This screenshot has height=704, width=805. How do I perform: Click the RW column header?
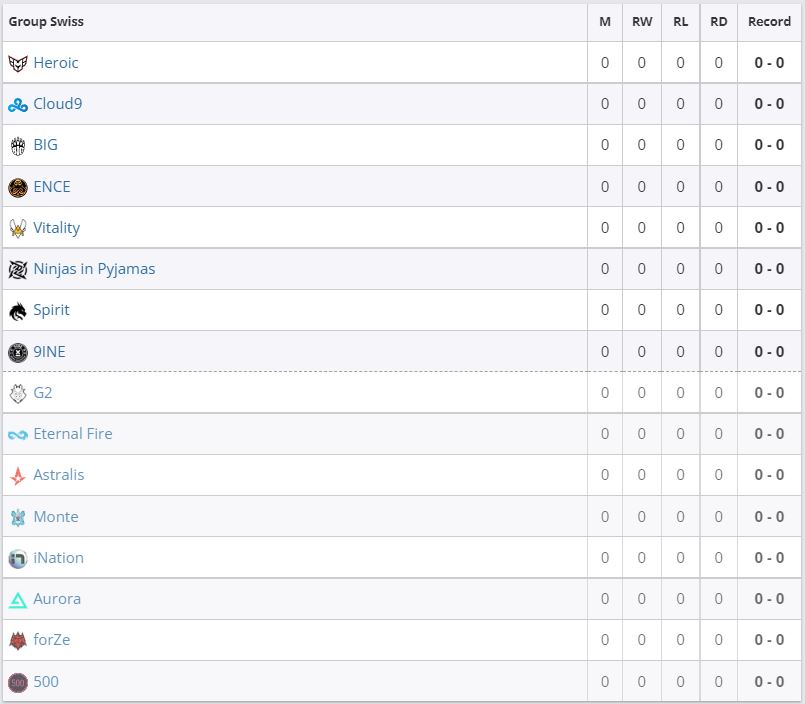point(642,21)
